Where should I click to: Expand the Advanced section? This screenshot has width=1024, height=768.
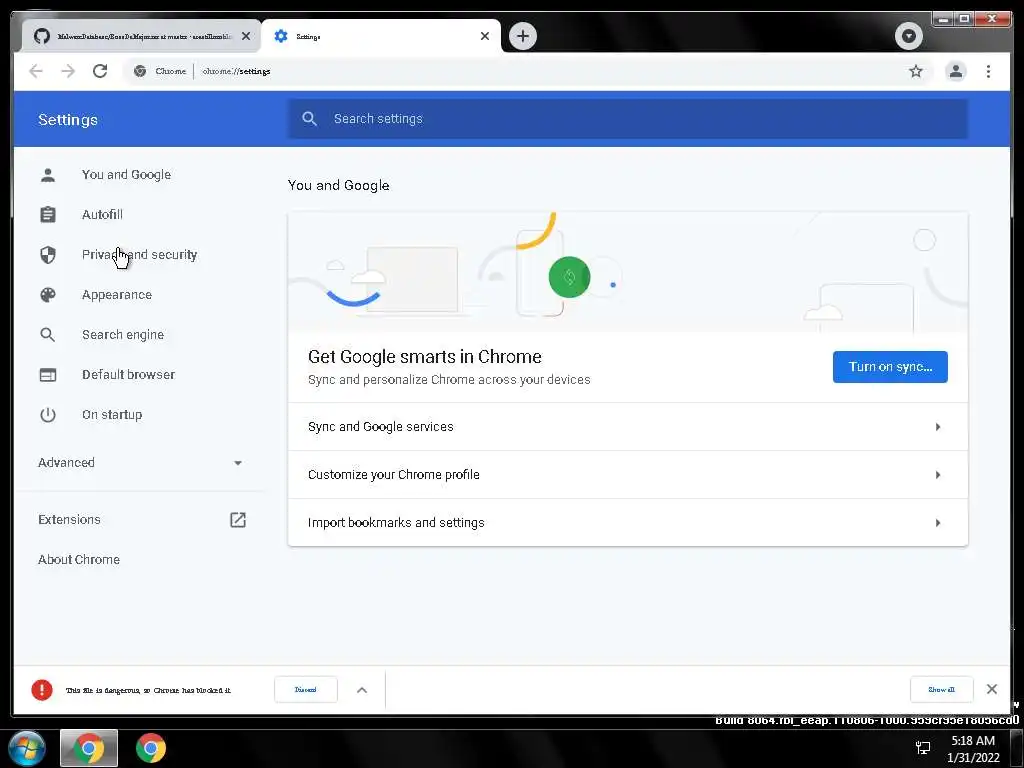tap(140, 462)
